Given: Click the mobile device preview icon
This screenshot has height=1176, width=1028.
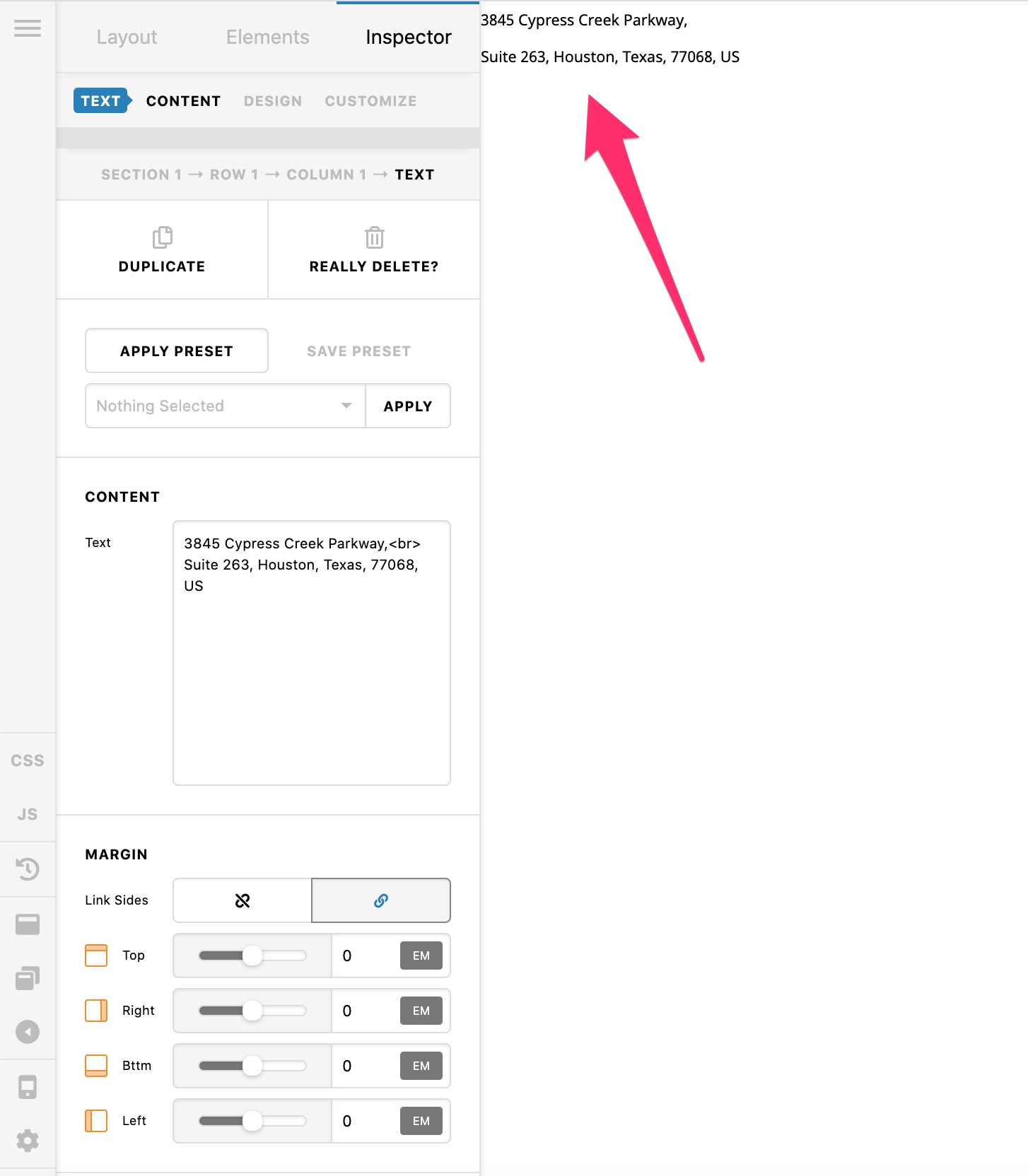Looking at the screenshot, I should (28, 1087).
